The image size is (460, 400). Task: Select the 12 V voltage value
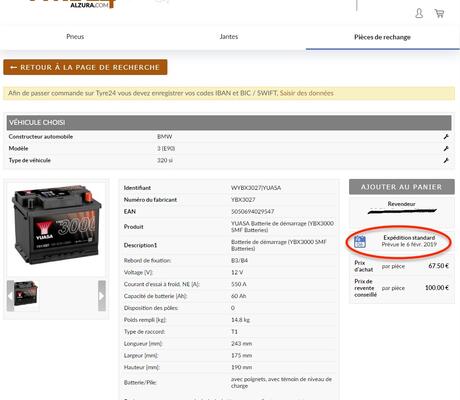(237, 272)
